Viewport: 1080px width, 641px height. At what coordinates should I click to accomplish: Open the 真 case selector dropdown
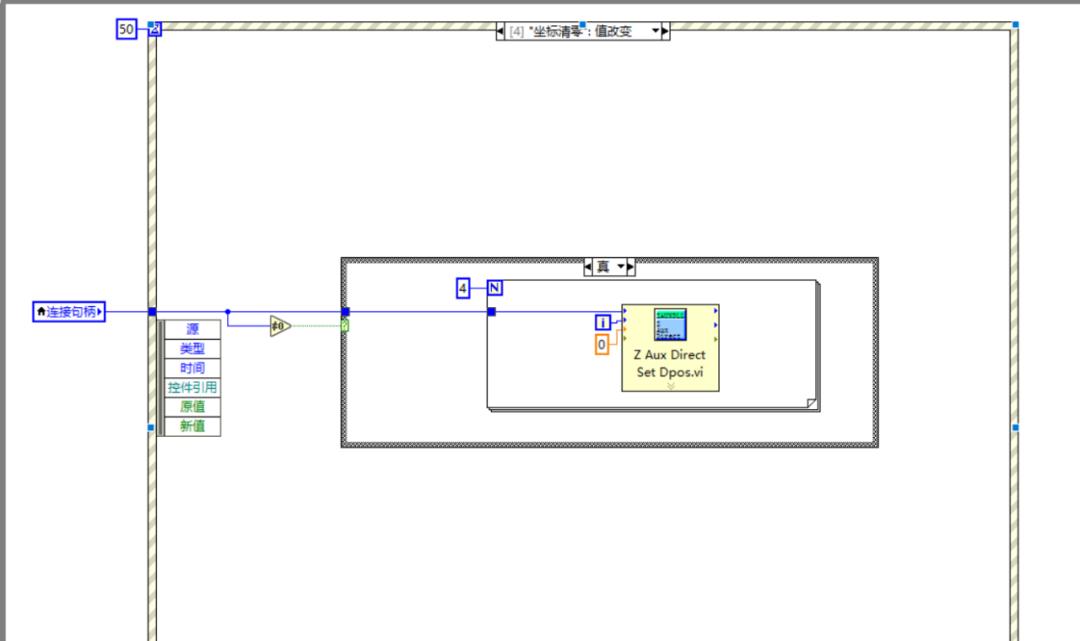coord(621,266)
